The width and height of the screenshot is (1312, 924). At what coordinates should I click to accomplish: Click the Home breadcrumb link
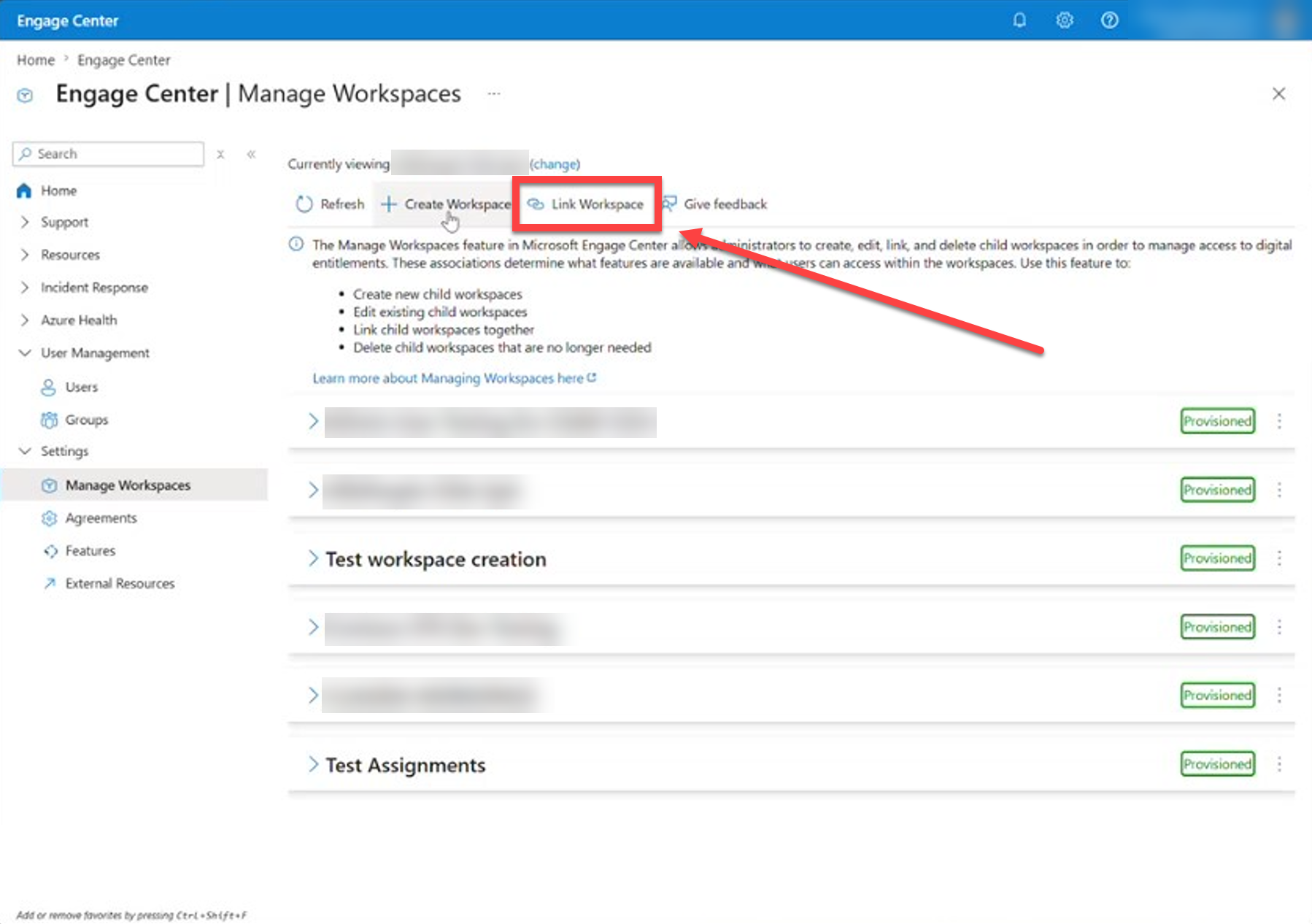36,60
